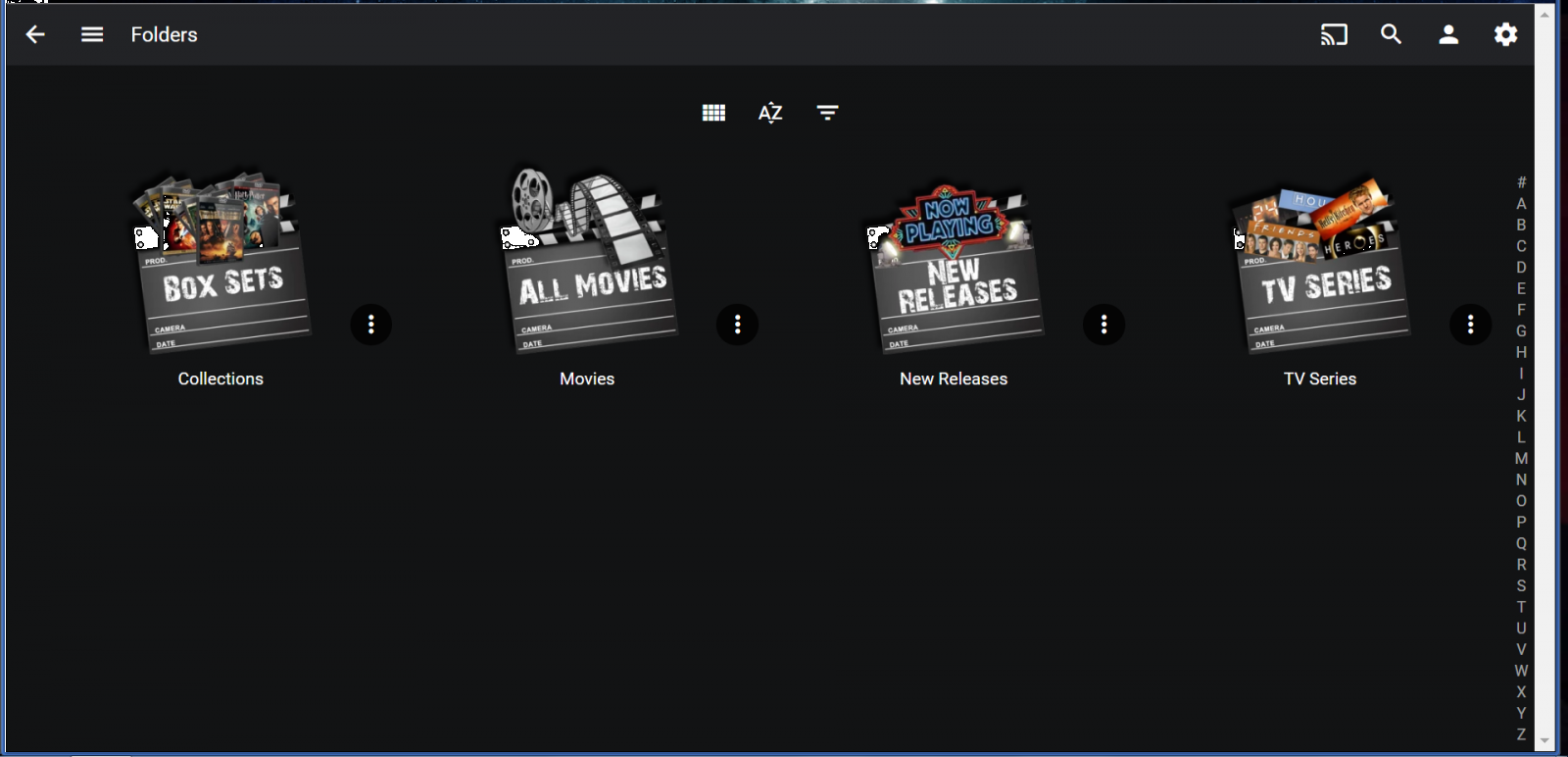Image resolution: width=1568 pixels, height=757 pixels.
Task: Select the New Releases folder label
Action: 954,379
